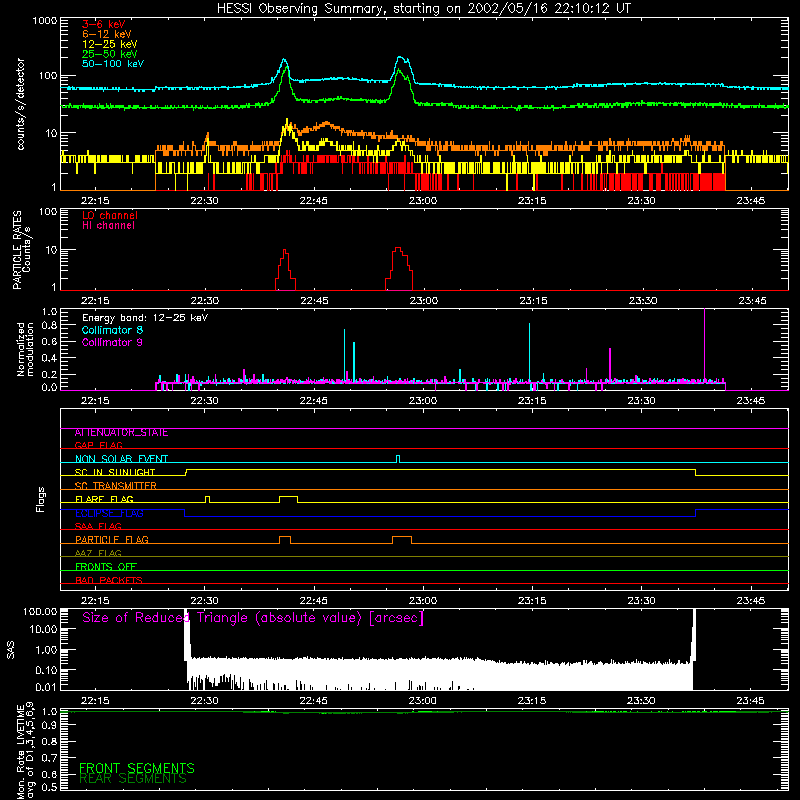Screen dimensions: 800x800
Task: Click the 'REAR SEGMENTS' livetime legend
Action: click(x=133, y=779)
